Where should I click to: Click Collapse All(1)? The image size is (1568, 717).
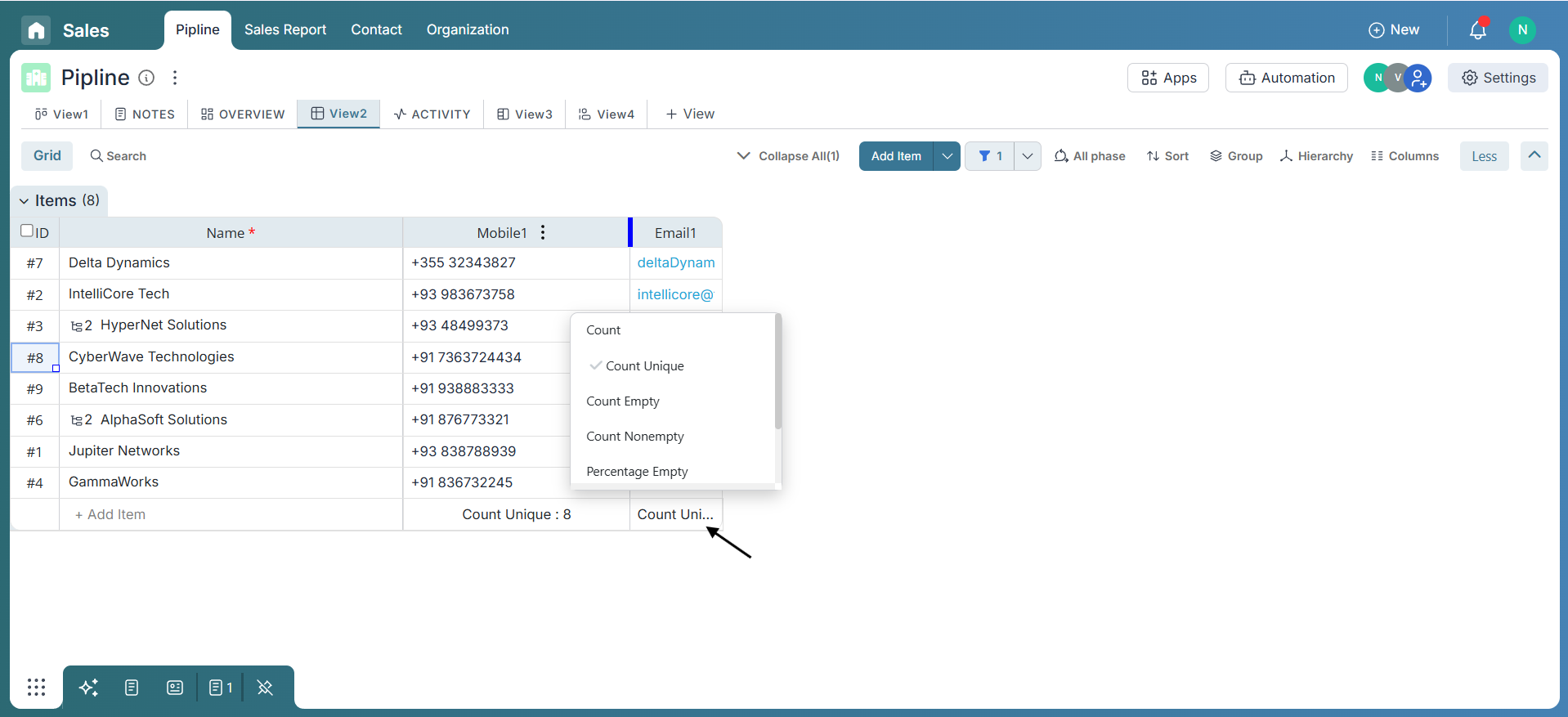pos(788,156)
